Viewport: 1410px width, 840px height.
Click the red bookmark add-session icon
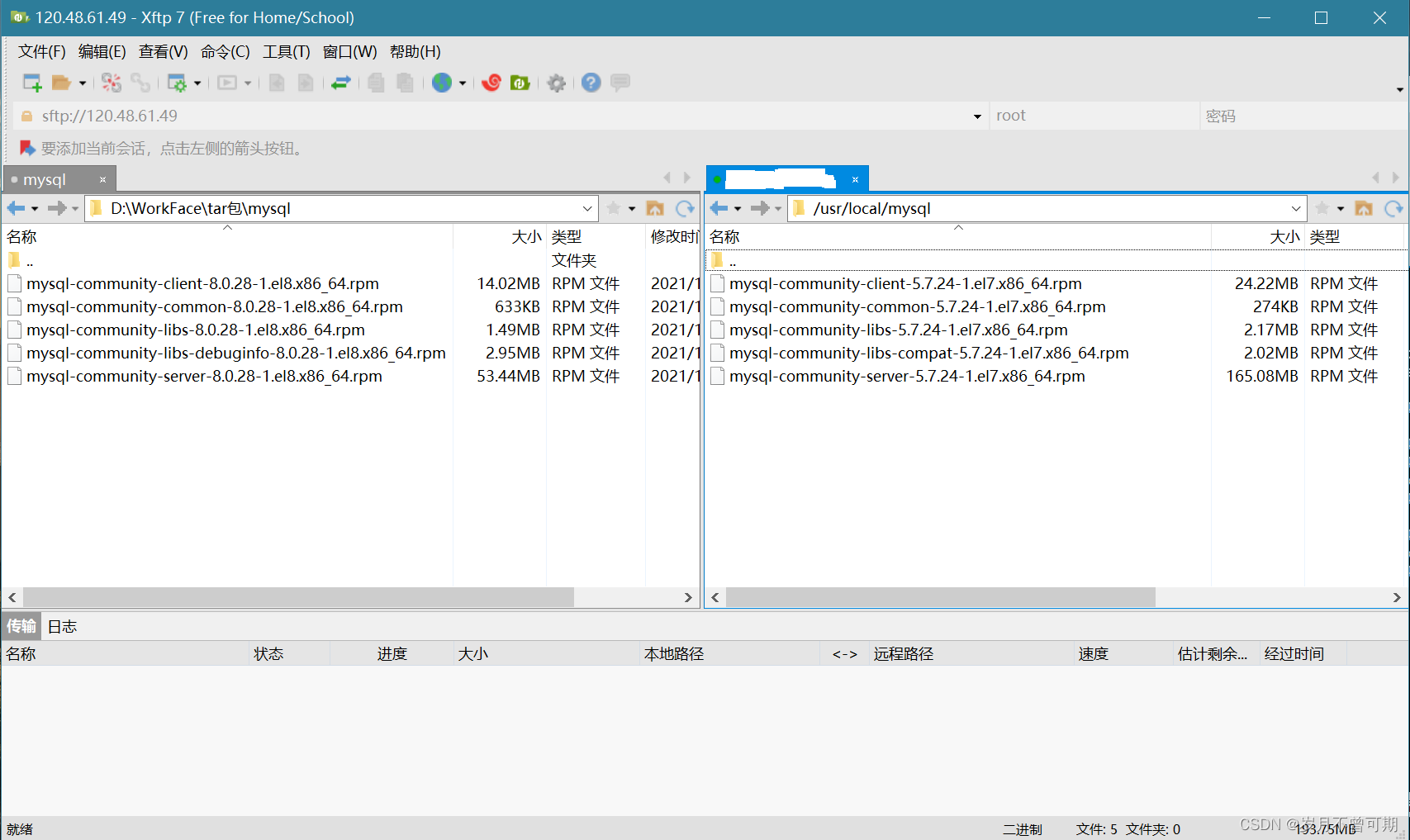tap(27, 148)
